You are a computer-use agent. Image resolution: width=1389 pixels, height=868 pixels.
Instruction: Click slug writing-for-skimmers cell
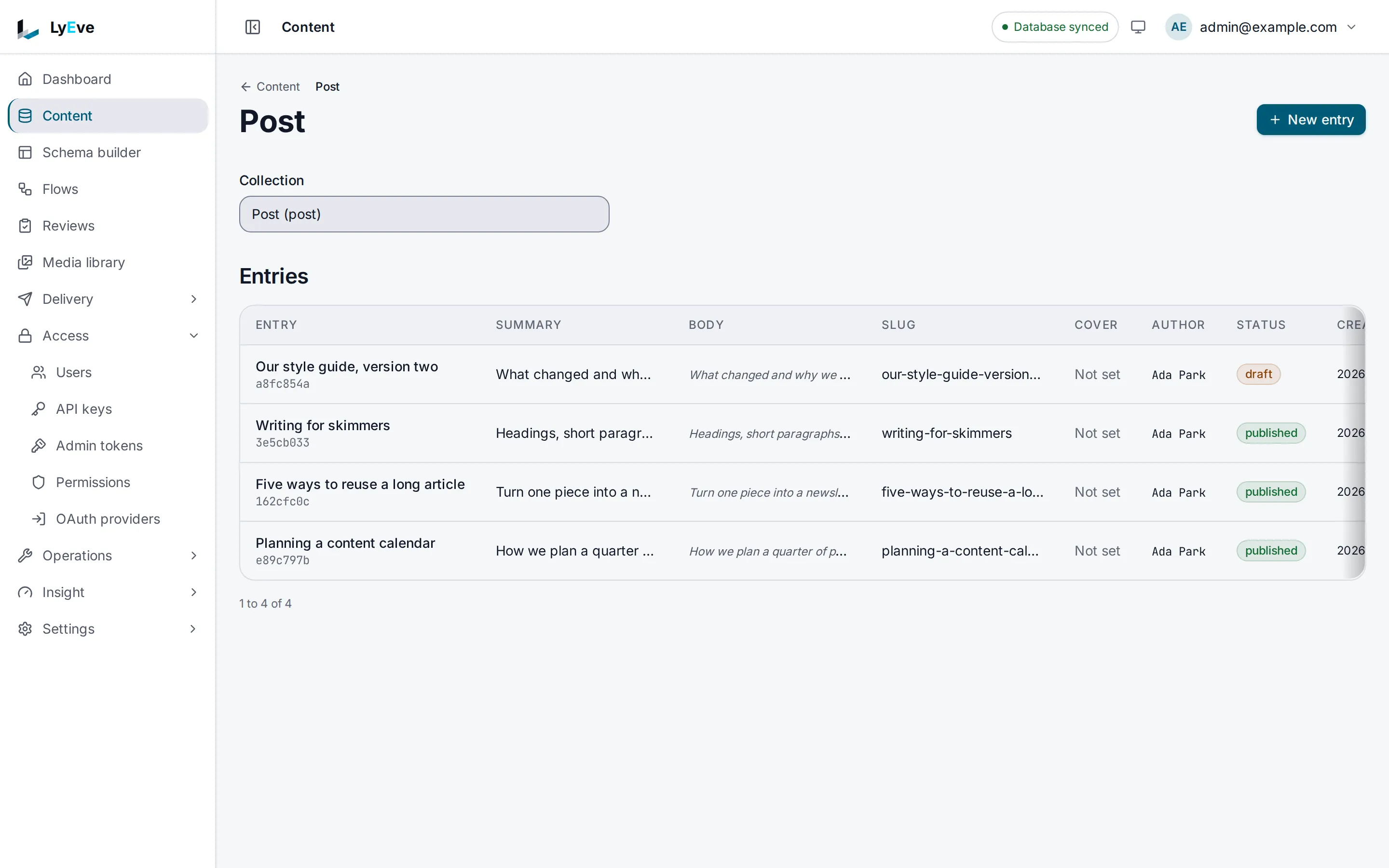click(946, 433)
